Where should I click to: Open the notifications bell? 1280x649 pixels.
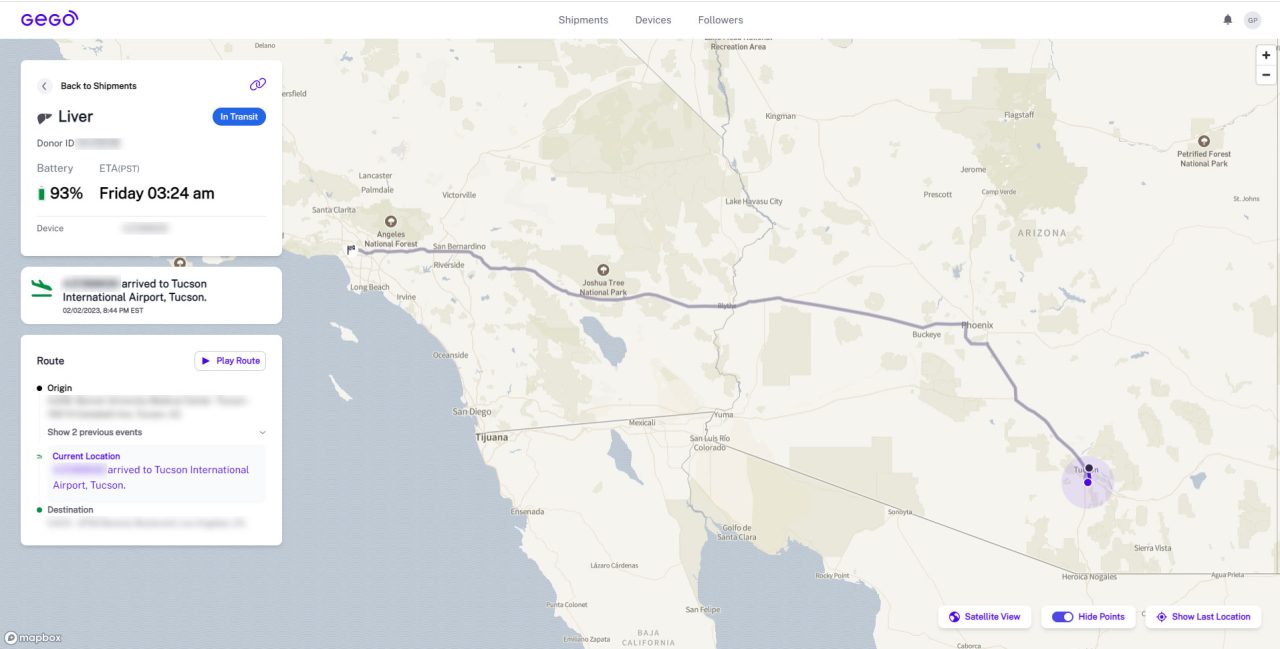pyautogui.click(x=1228, y=20)
